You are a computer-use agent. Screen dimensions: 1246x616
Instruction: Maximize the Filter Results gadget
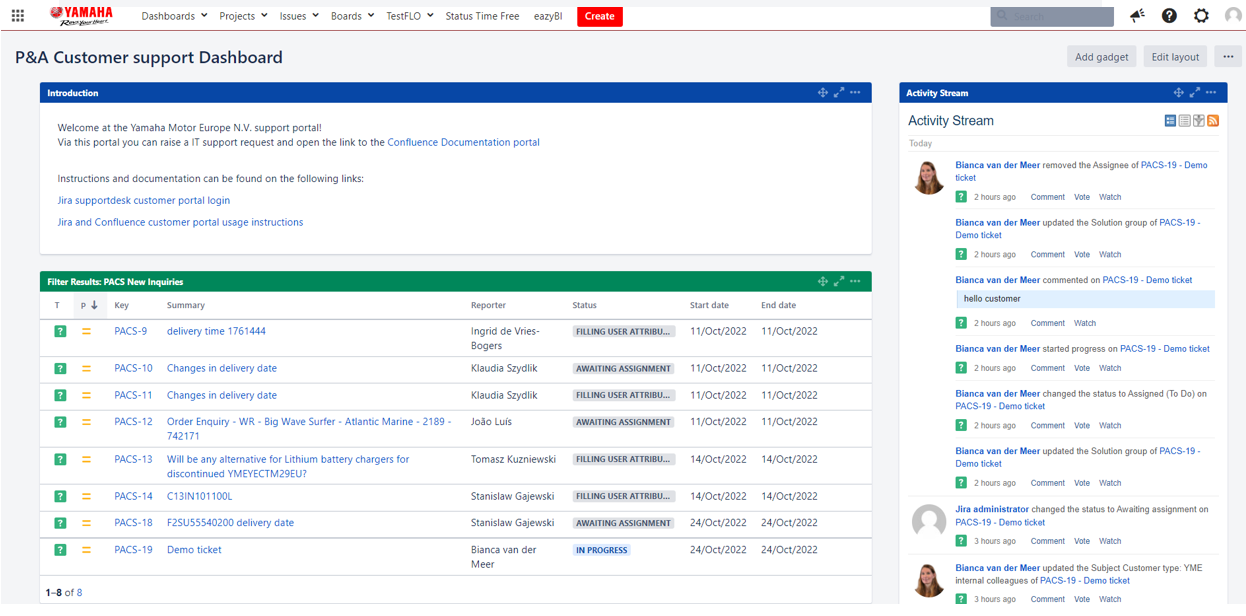(x=839, y=281)
